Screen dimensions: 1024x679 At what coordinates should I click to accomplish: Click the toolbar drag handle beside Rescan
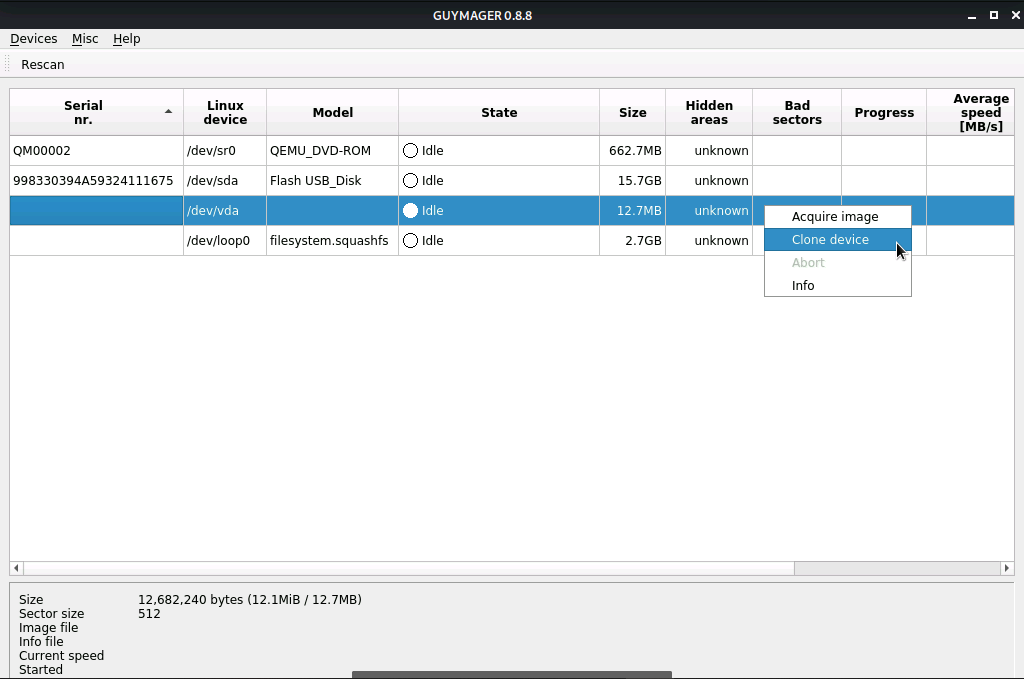click(9, 64)
